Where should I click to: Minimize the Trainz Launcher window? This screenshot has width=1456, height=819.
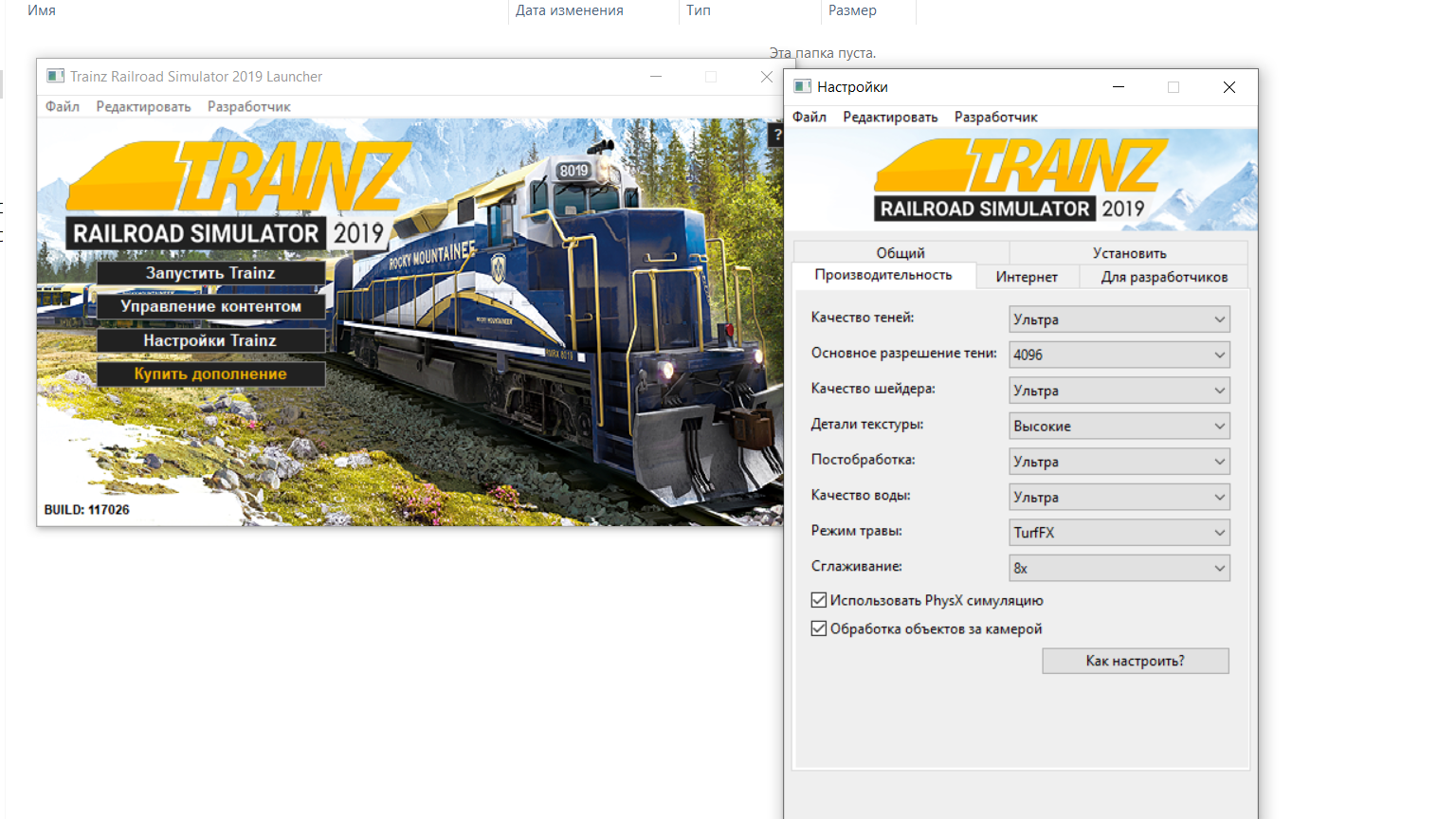click(655, 77)
